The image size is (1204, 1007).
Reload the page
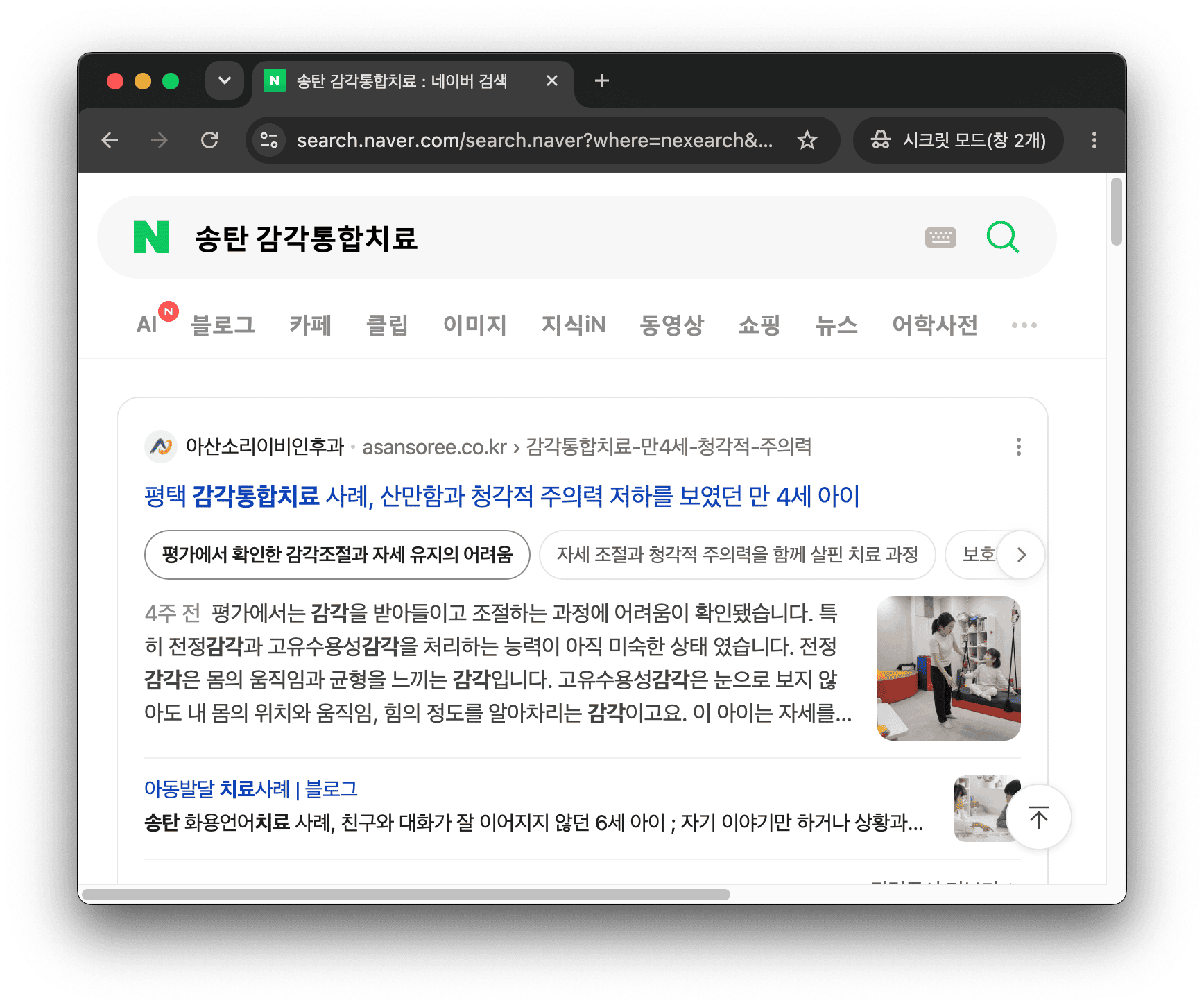209,140
